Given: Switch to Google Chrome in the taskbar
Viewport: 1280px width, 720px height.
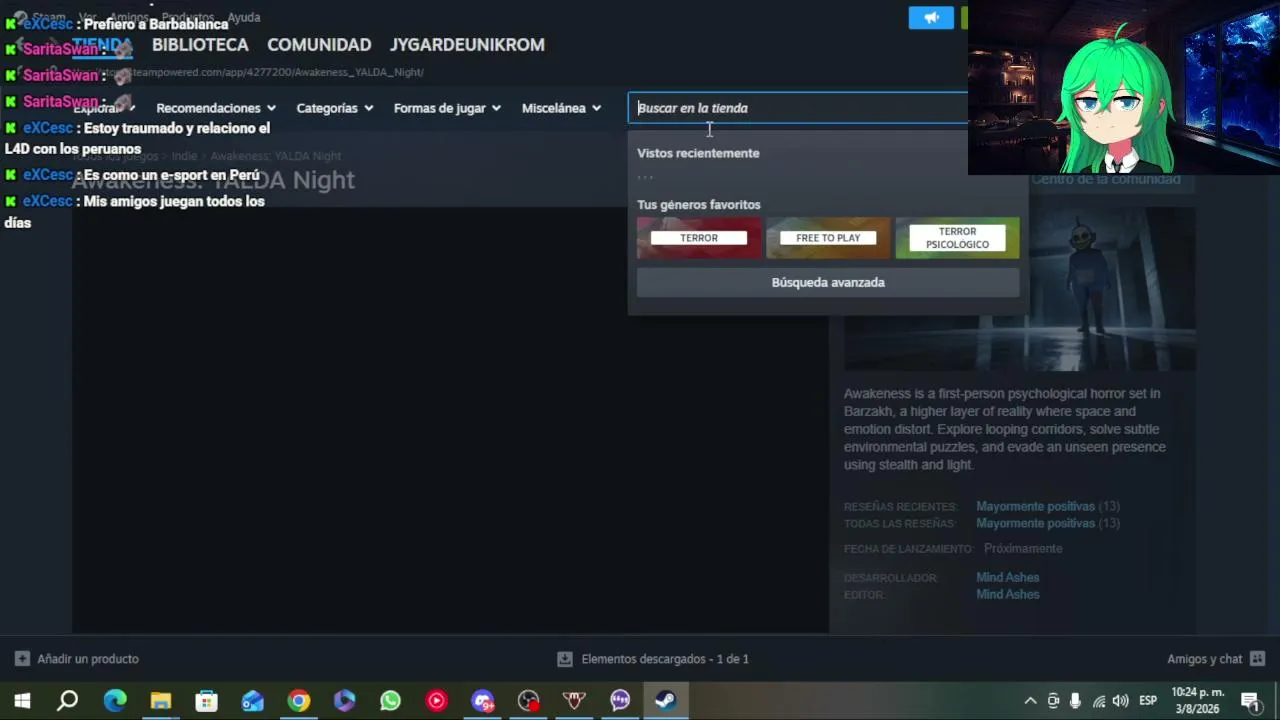Looking at the screenshot, I should (299, 700).
